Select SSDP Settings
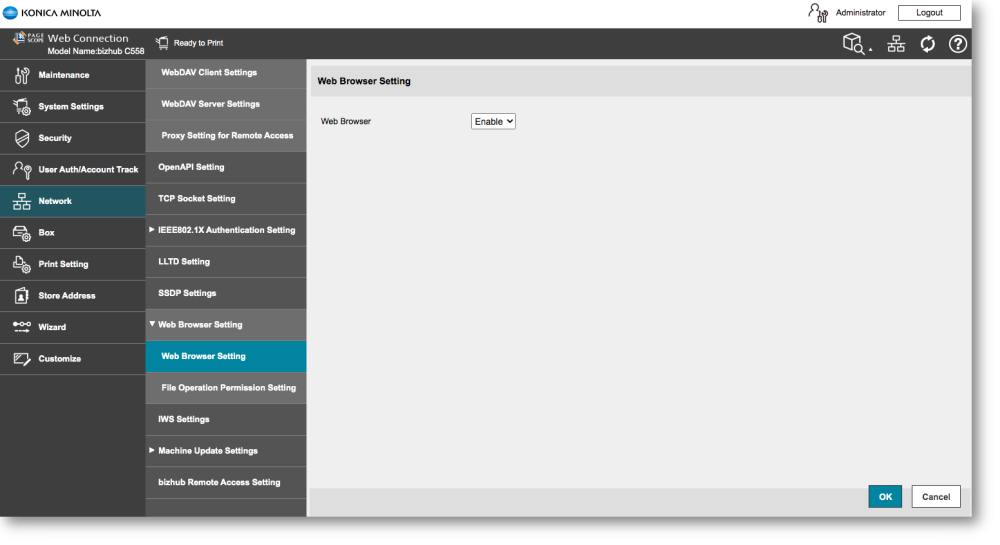This screenshot has width=1000, height=545. 226,293
